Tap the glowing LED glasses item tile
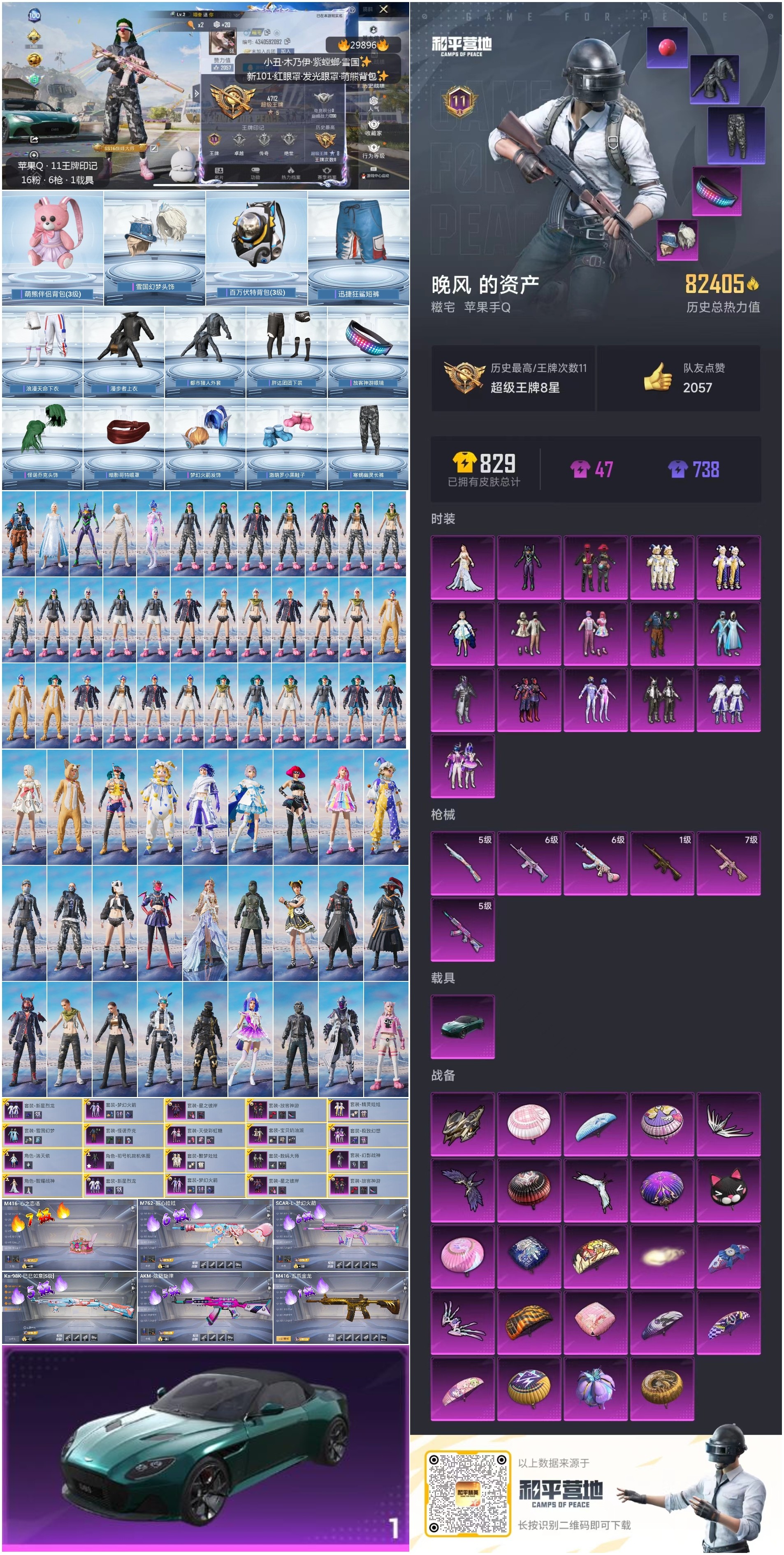 pos(717,191)
